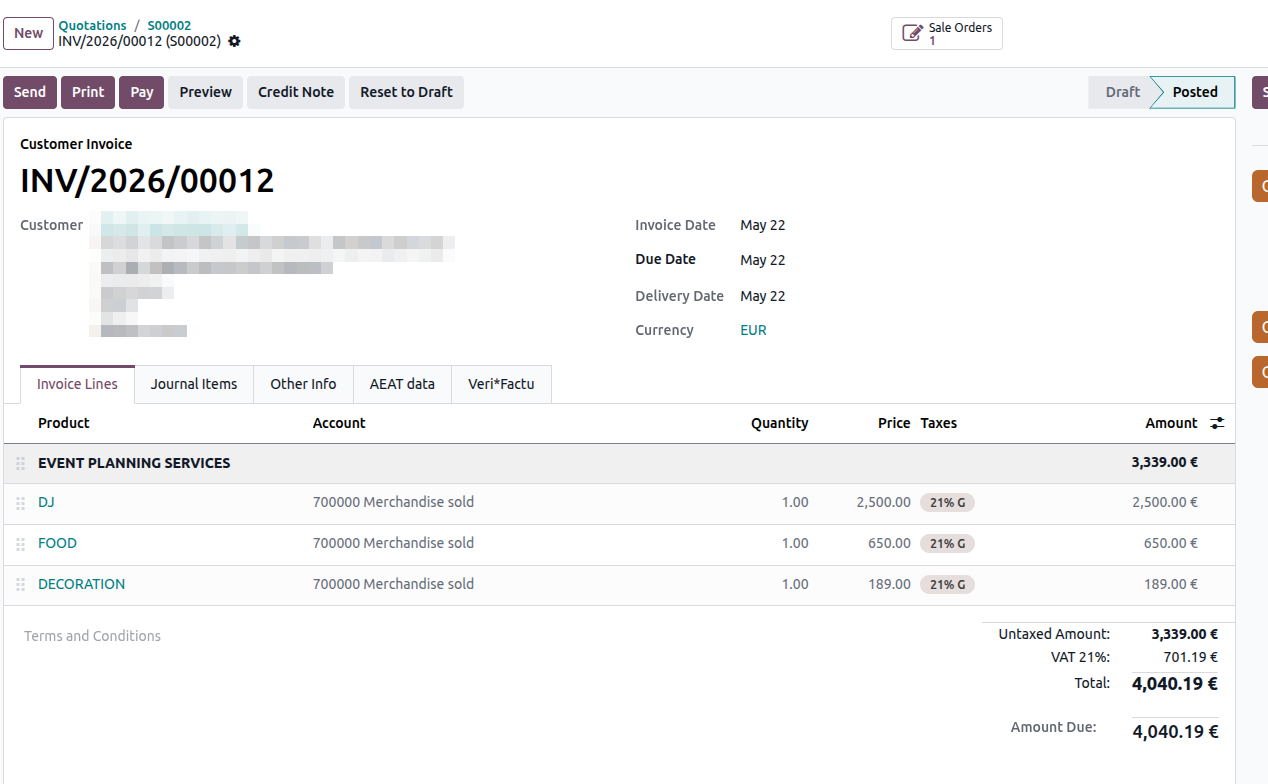
Task: Click the VAT 21% value 701.19 €
Action: click(1190, 657)
